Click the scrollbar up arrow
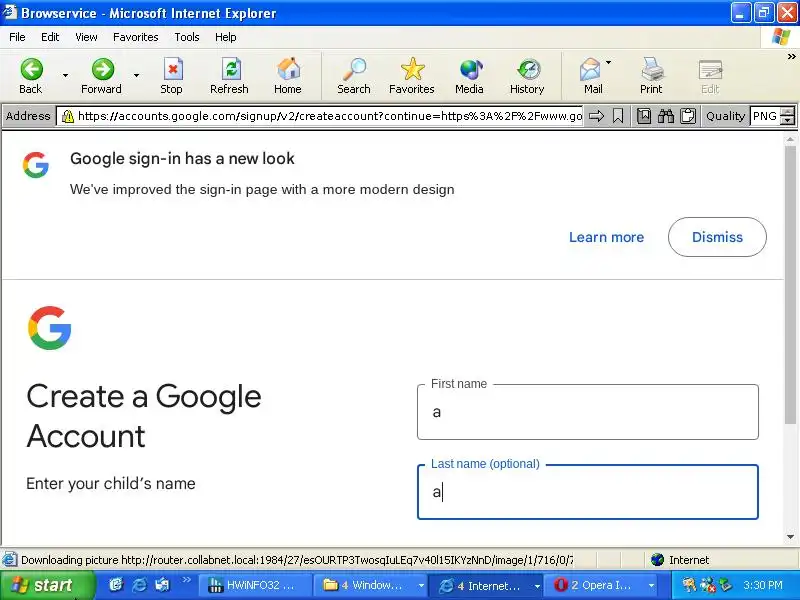800x600 pixels. [x=790, y=139]
